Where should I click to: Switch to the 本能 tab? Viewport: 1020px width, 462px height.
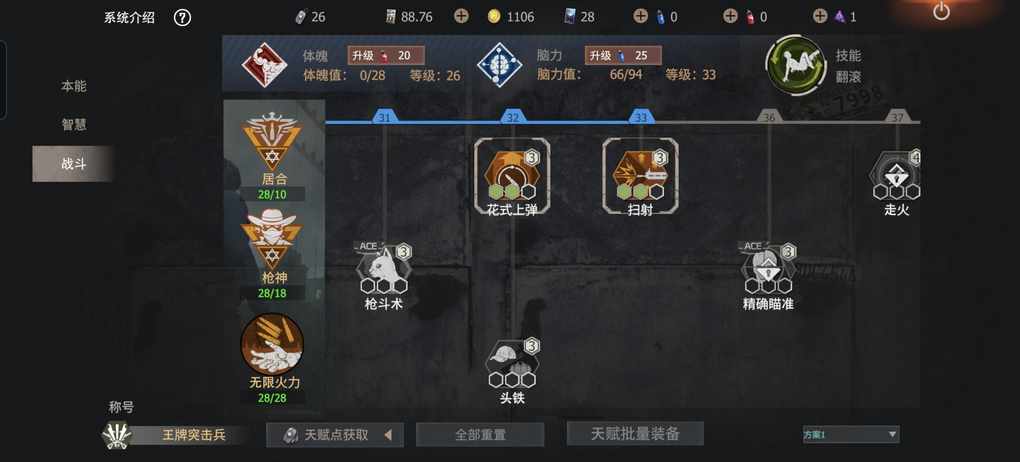point(74,86)
